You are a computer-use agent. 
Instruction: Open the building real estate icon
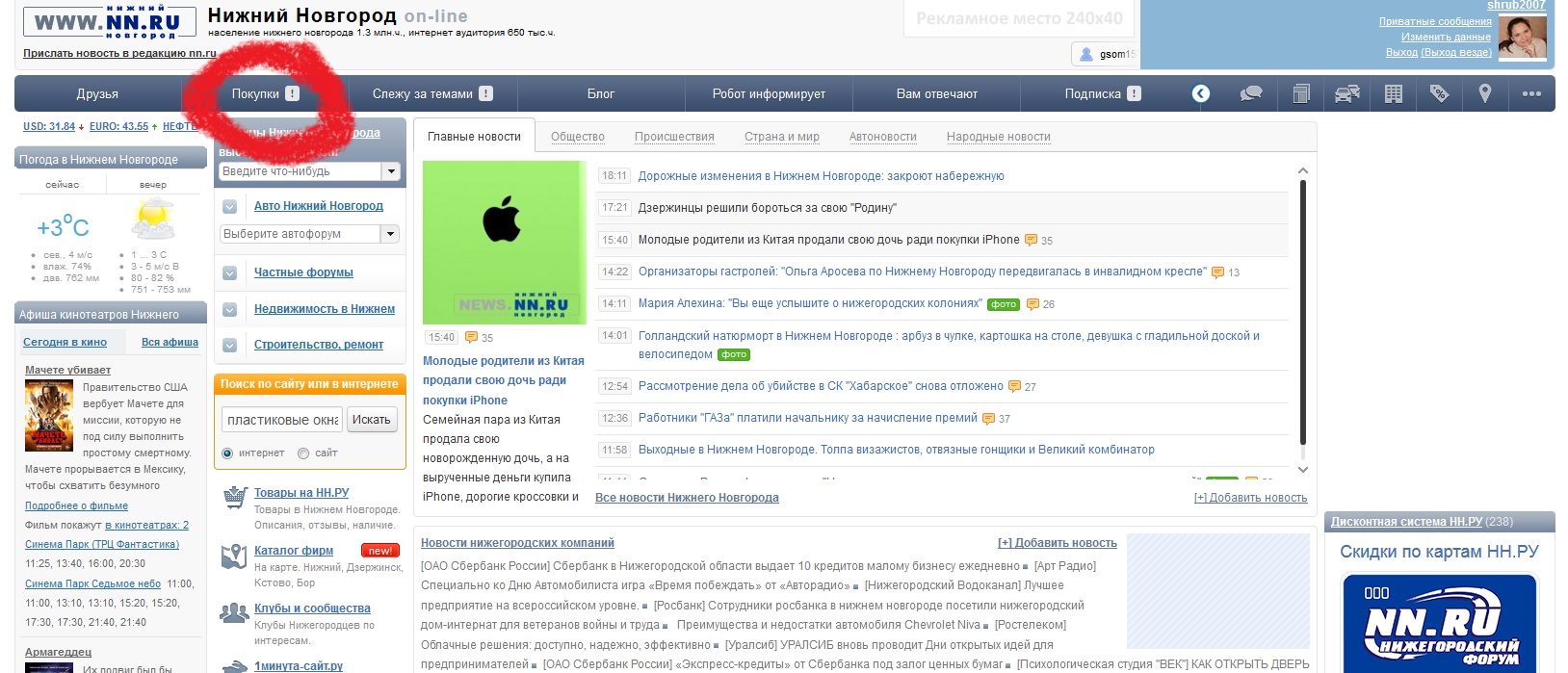(1393, 93)
